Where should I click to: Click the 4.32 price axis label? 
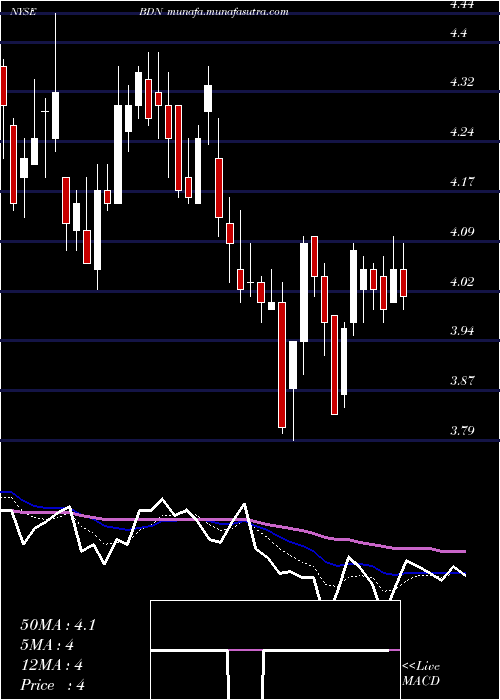coord(462,82)
